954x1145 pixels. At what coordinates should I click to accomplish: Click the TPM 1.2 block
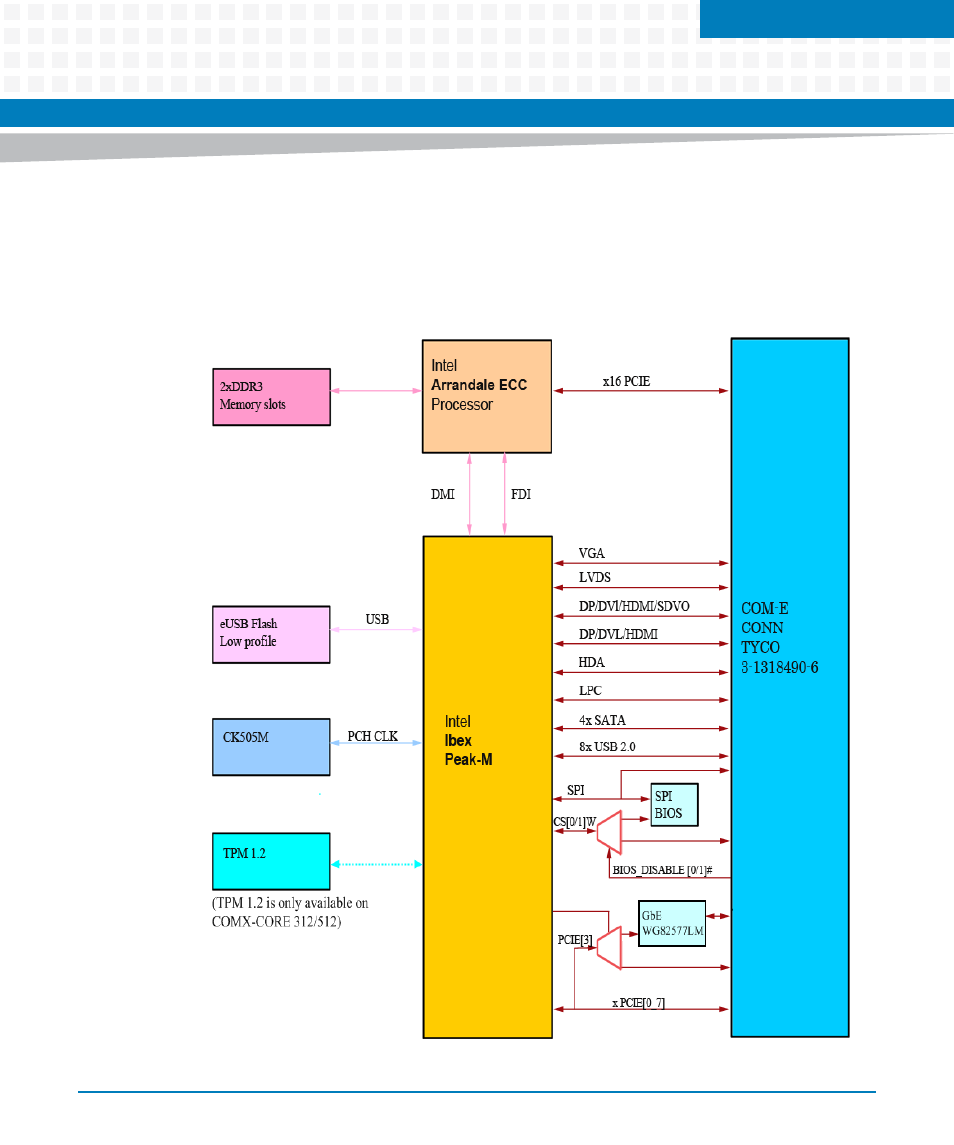pos(271,861)
